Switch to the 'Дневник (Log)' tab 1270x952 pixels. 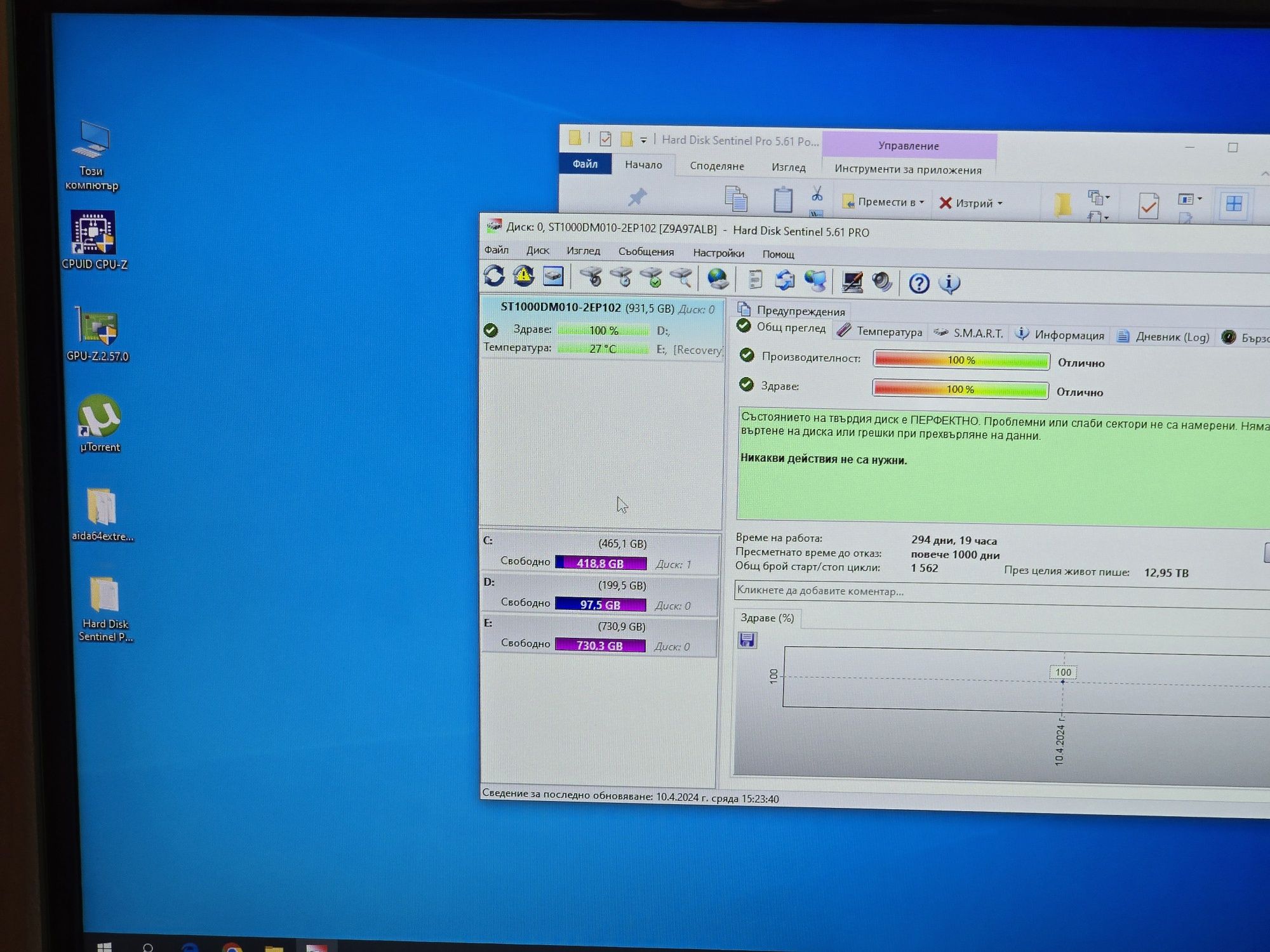(1163, 336)
